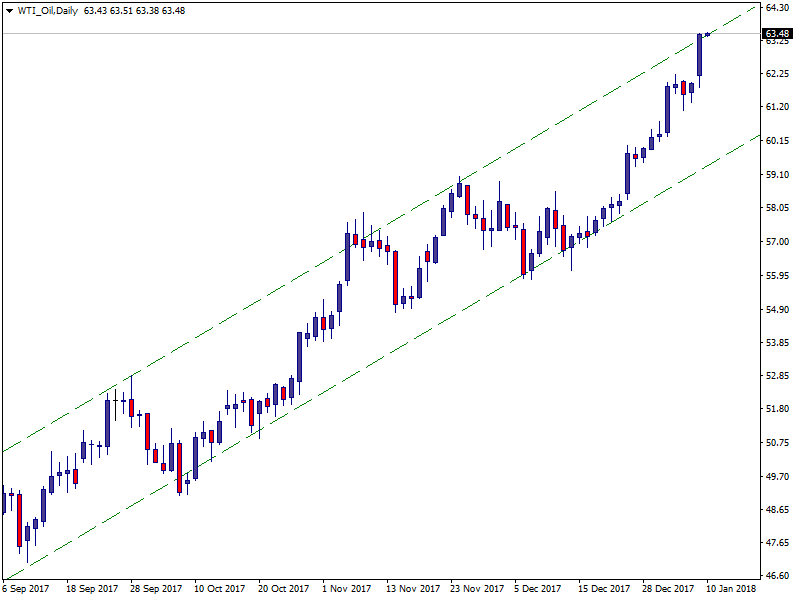Screen dimensions: 800x600
Task: Click the 5 Dec 2017 date label
Action: 541,589
